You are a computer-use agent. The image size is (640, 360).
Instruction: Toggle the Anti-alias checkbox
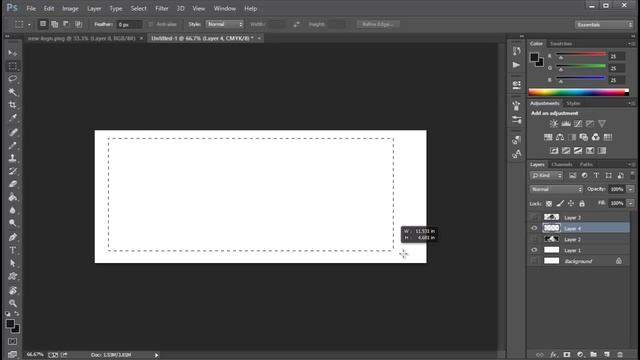151,24
